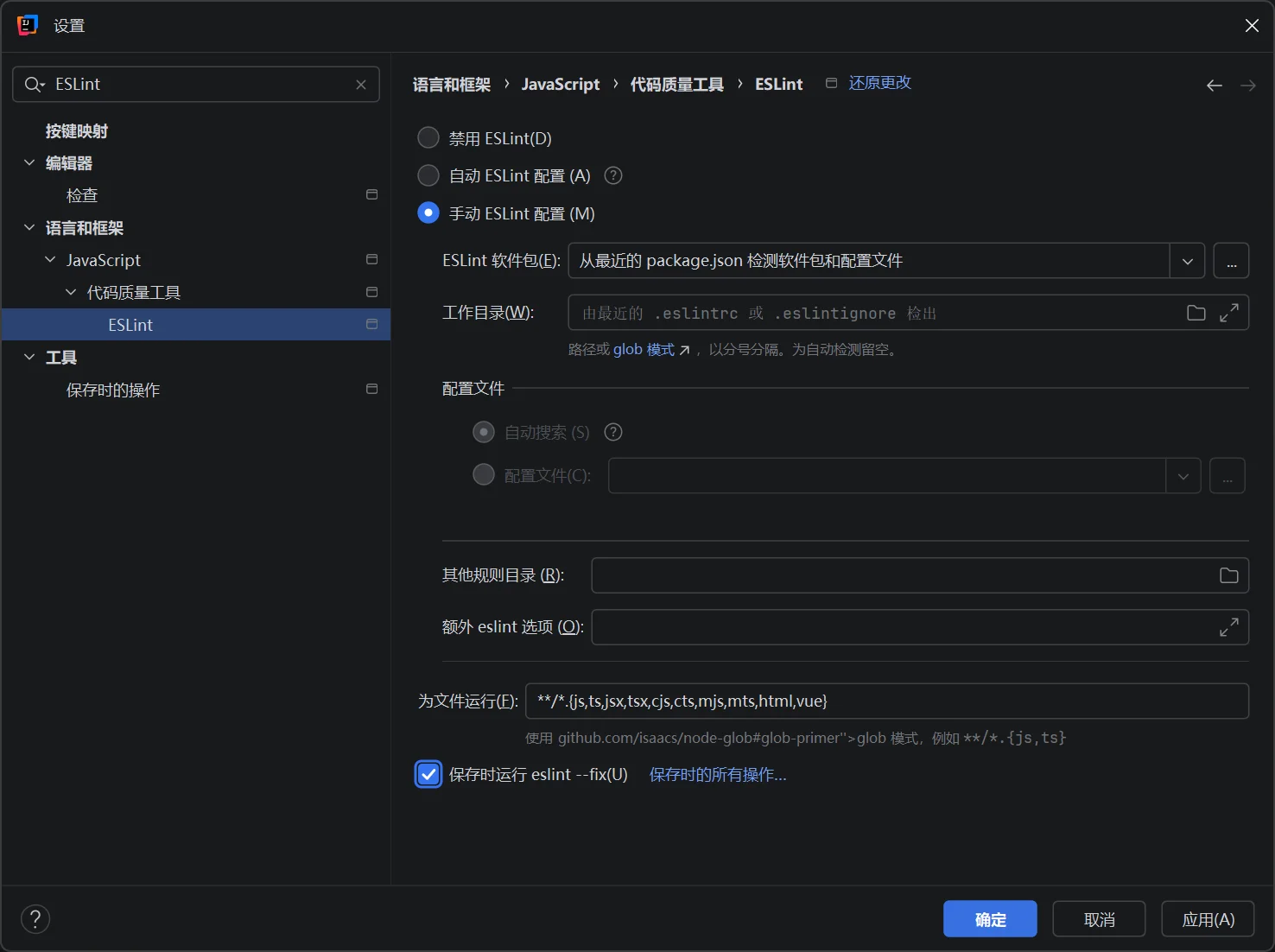The height and width of the screenshot is (952, 1275).
Task: Click the 应用(A) button
Action: tap(1208, 919)
